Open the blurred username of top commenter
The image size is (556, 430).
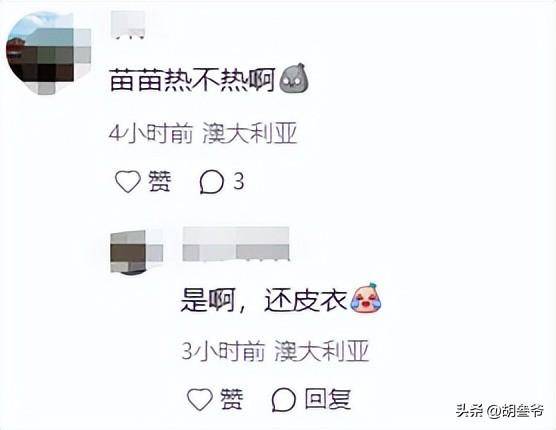point(128,24)
